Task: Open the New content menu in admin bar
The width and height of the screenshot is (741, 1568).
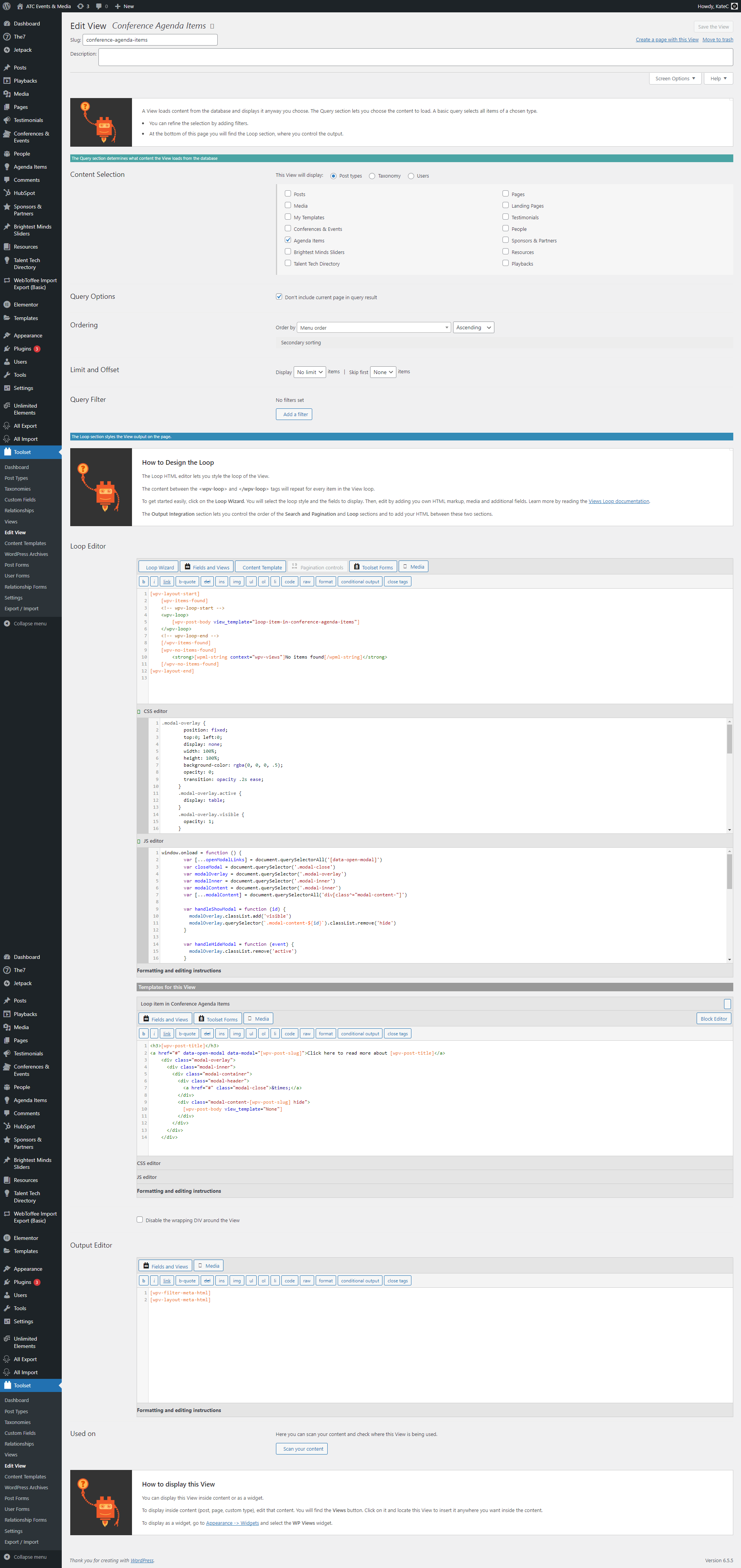Action: coord(124,6)
